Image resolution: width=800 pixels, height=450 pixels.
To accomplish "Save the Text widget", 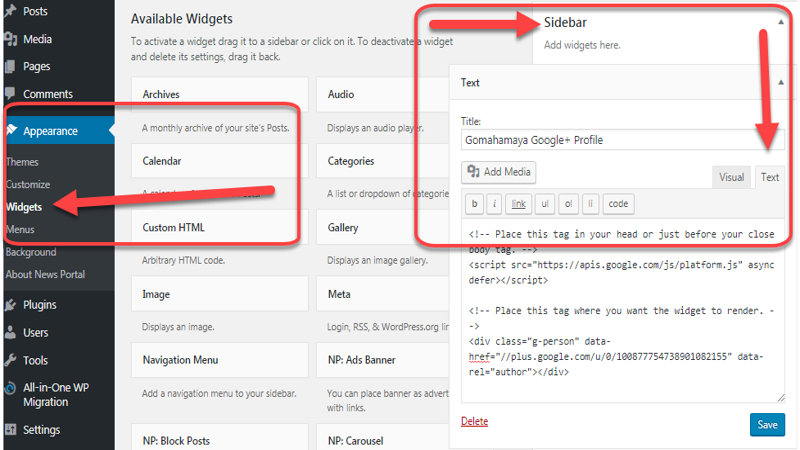I will pyautogui.click(x=767, y=424).
